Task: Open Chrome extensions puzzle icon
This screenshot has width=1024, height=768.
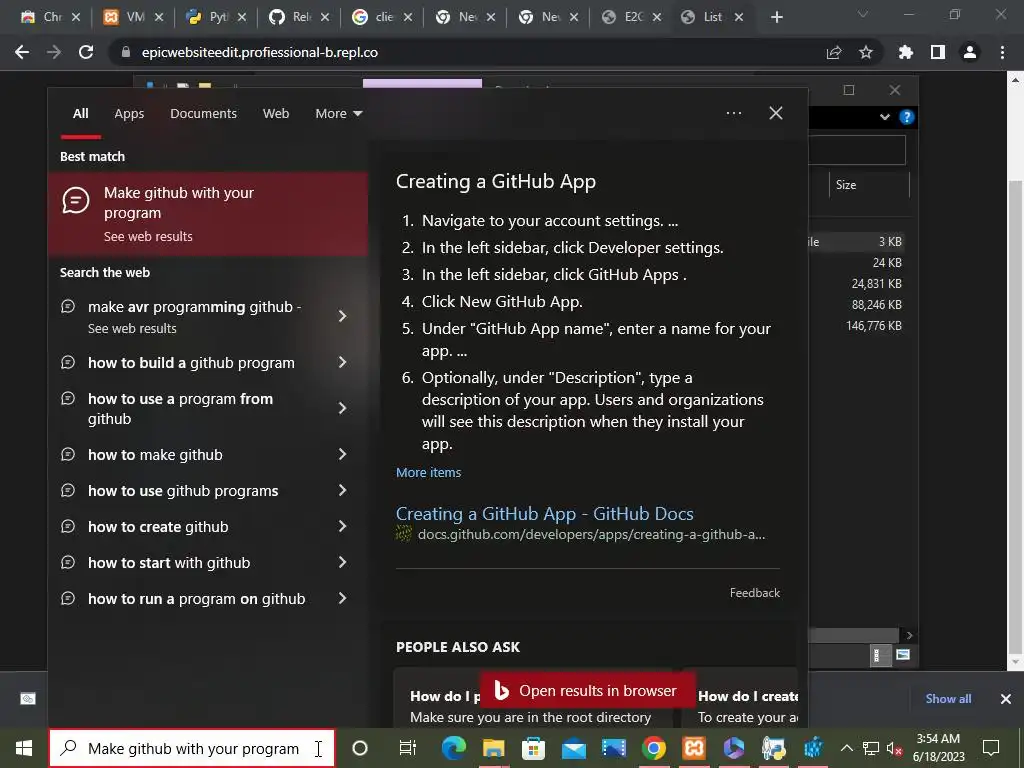Action: coord(906,52)
